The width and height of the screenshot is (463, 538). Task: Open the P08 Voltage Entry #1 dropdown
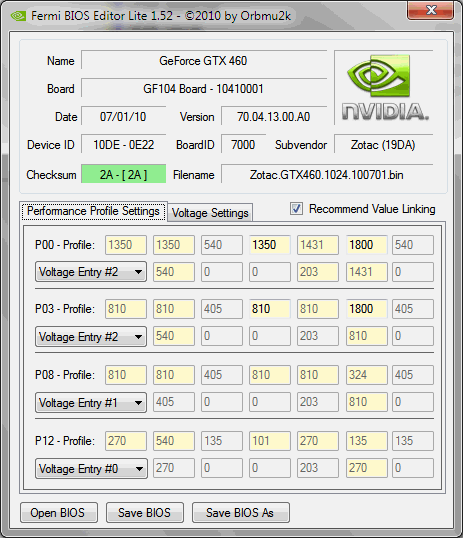pyautogui.click(x=91, y=402)
